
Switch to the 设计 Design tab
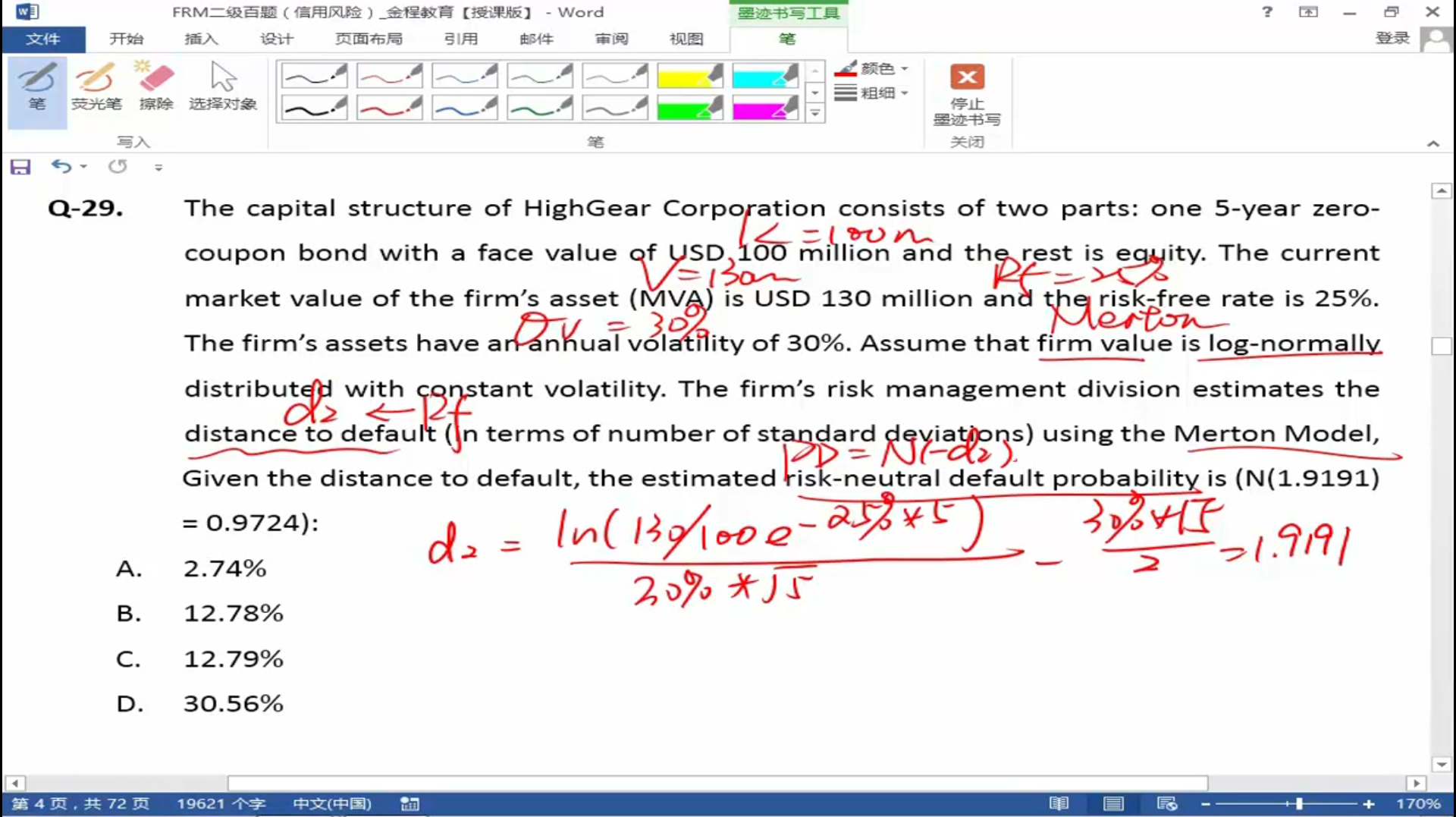(x=276, y=39)
